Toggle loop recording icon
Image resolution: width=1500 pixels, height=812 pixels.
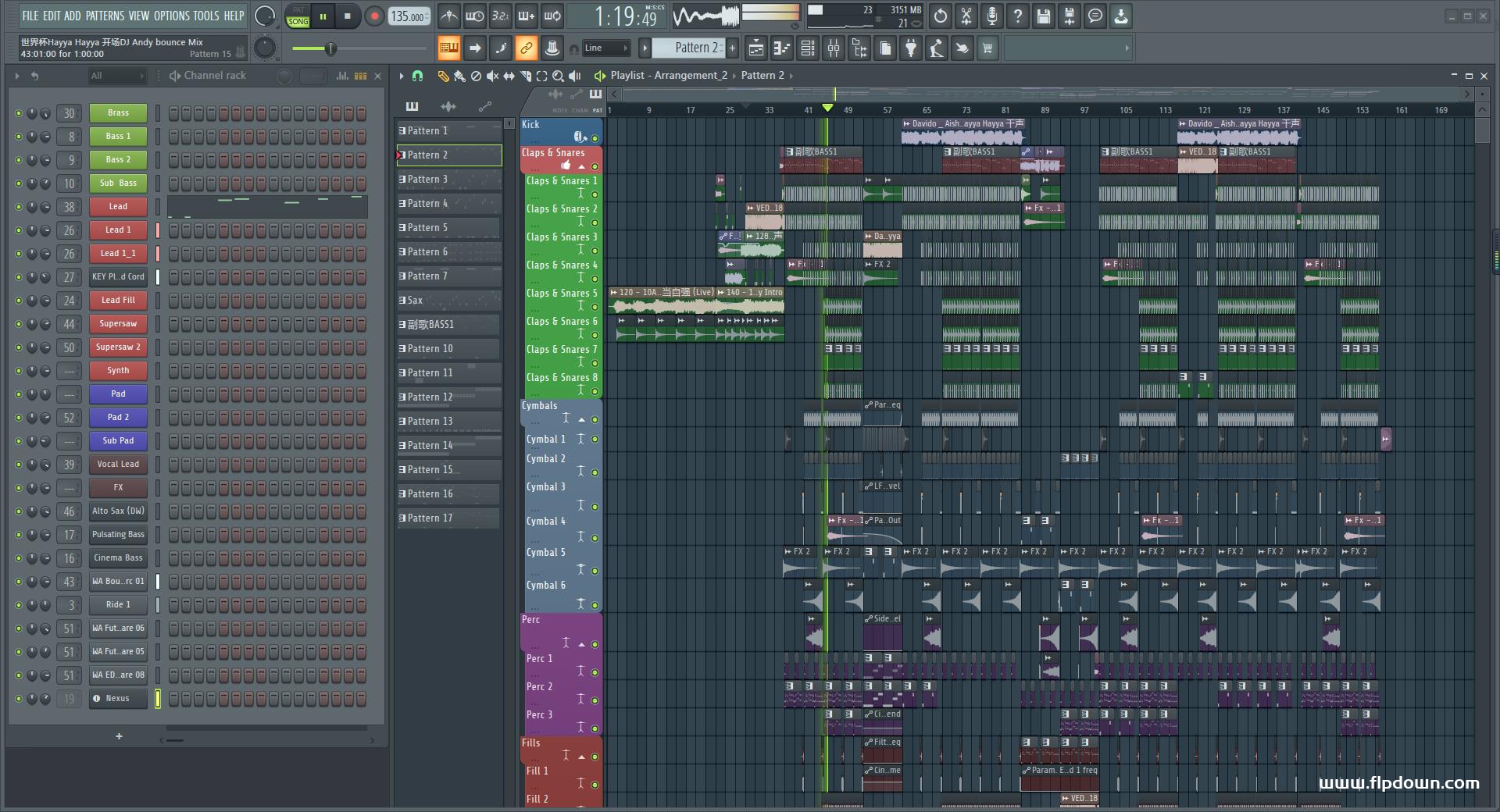click(x=552, y=16)
